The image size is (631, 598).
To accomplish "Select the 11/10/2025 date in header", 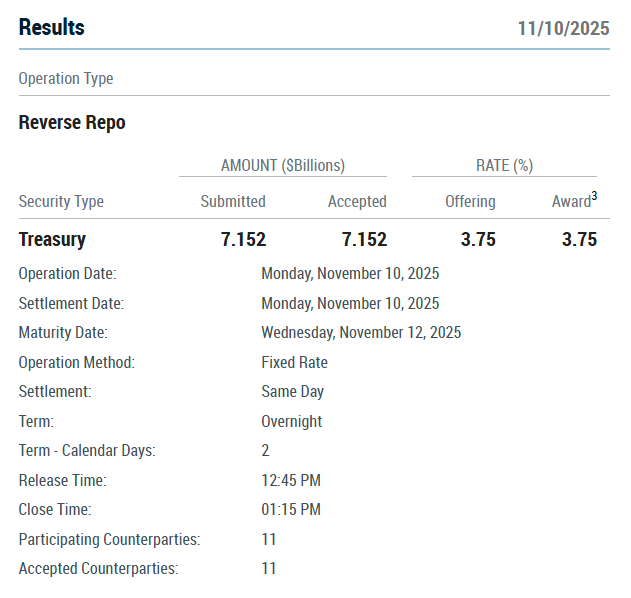I will [563, 29].
